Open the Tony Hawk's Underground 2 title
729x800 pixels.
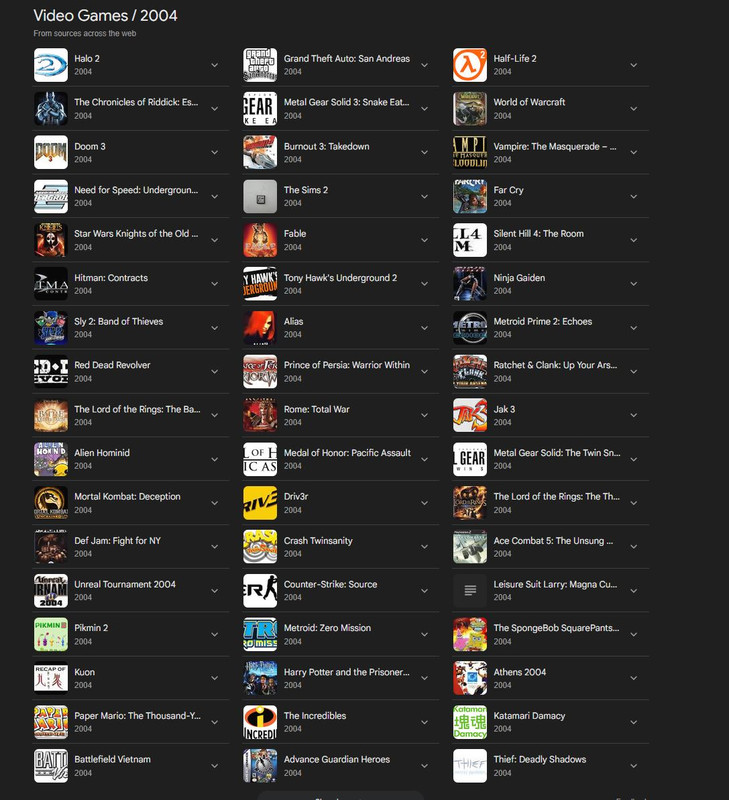point(340,278)
